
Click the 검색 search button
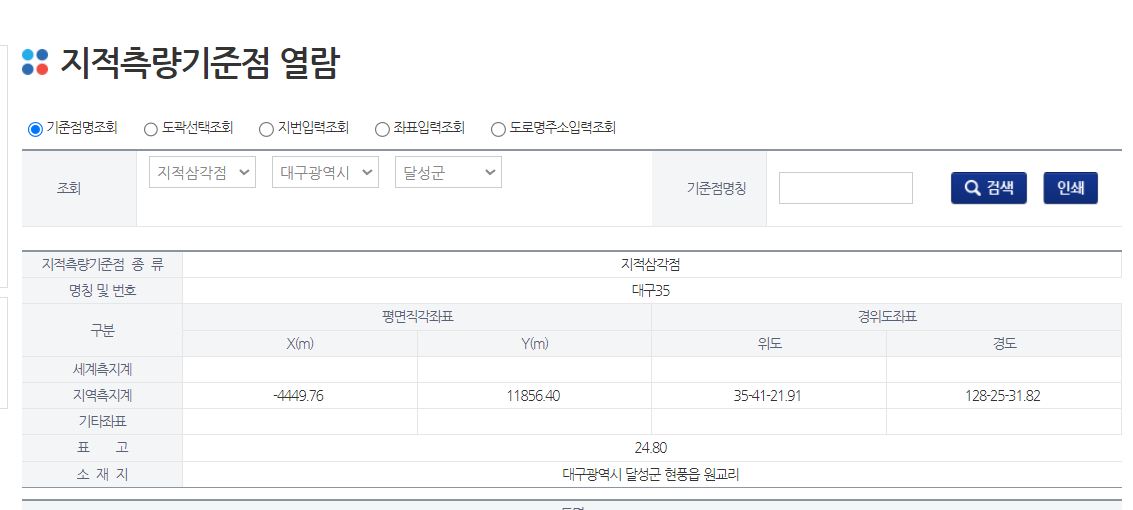[988, 188]
